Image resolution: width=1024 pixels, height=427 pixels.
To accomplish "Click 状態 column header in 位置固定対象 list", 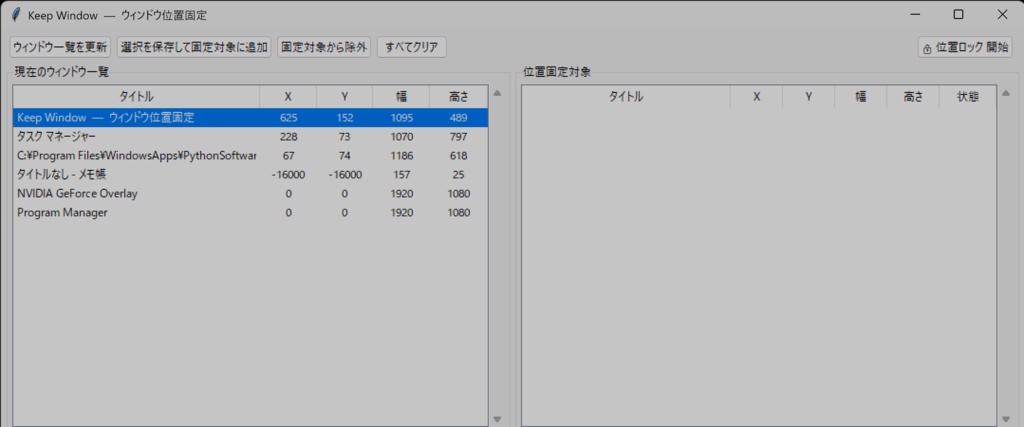I will pyautogui.click(x=968, y=97).
